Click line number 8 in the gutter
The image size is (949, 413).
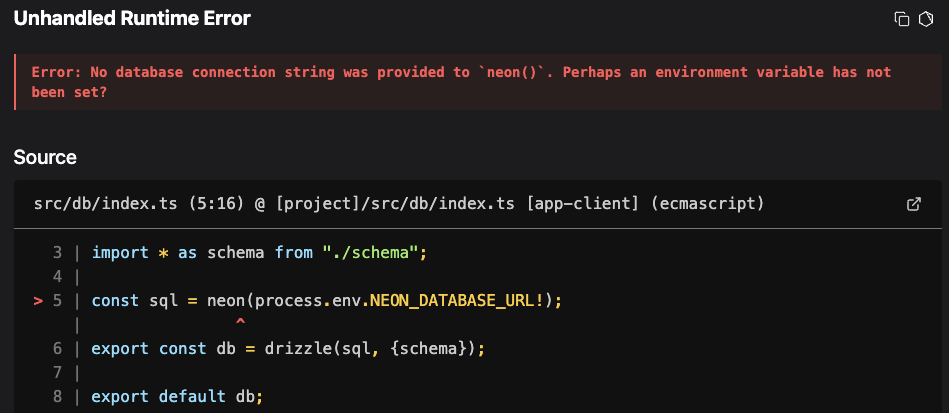click(58, 397)
